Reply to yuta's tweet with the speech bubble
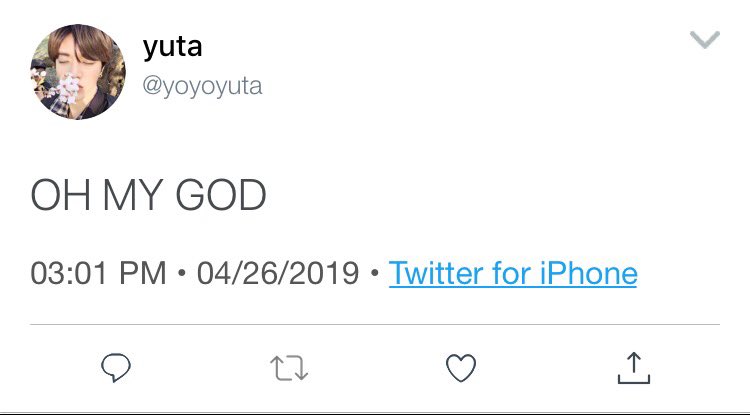This screenshot has width=750, height=415. (x=116, y=368)
